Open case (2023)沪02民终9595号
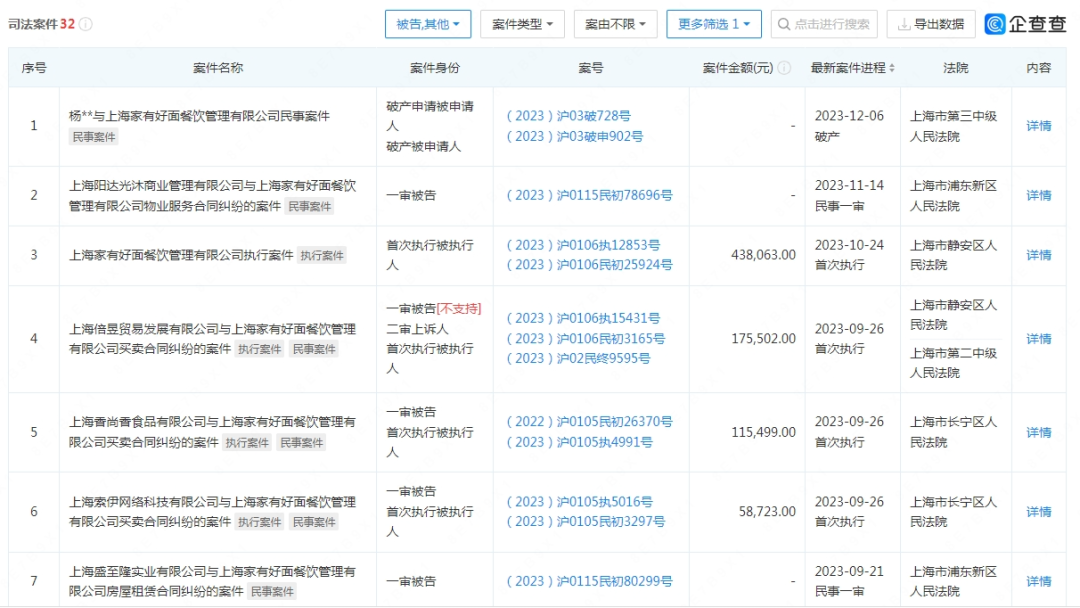 pos(578,358)
